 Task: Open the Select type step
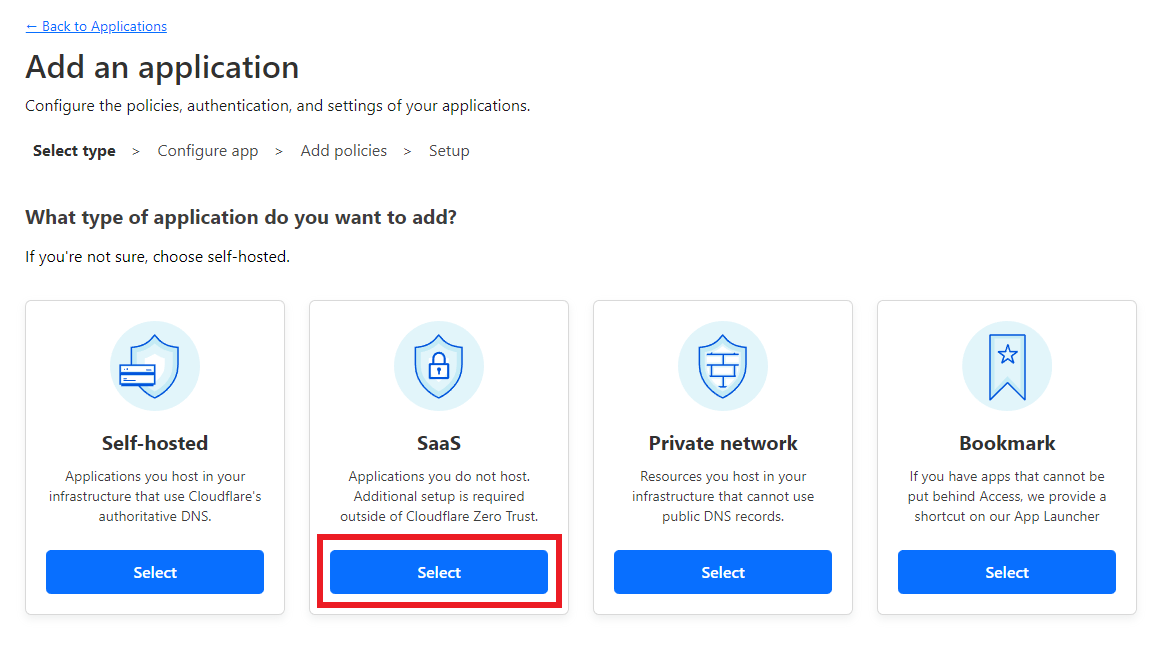coord(74,150)
